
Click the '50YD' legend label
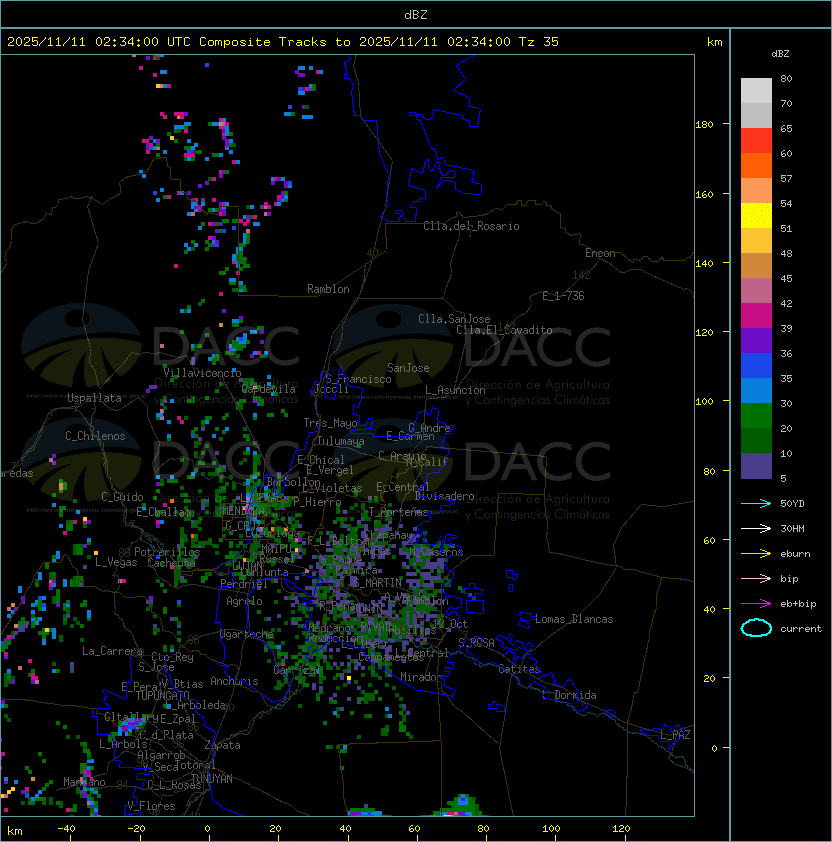792,503
